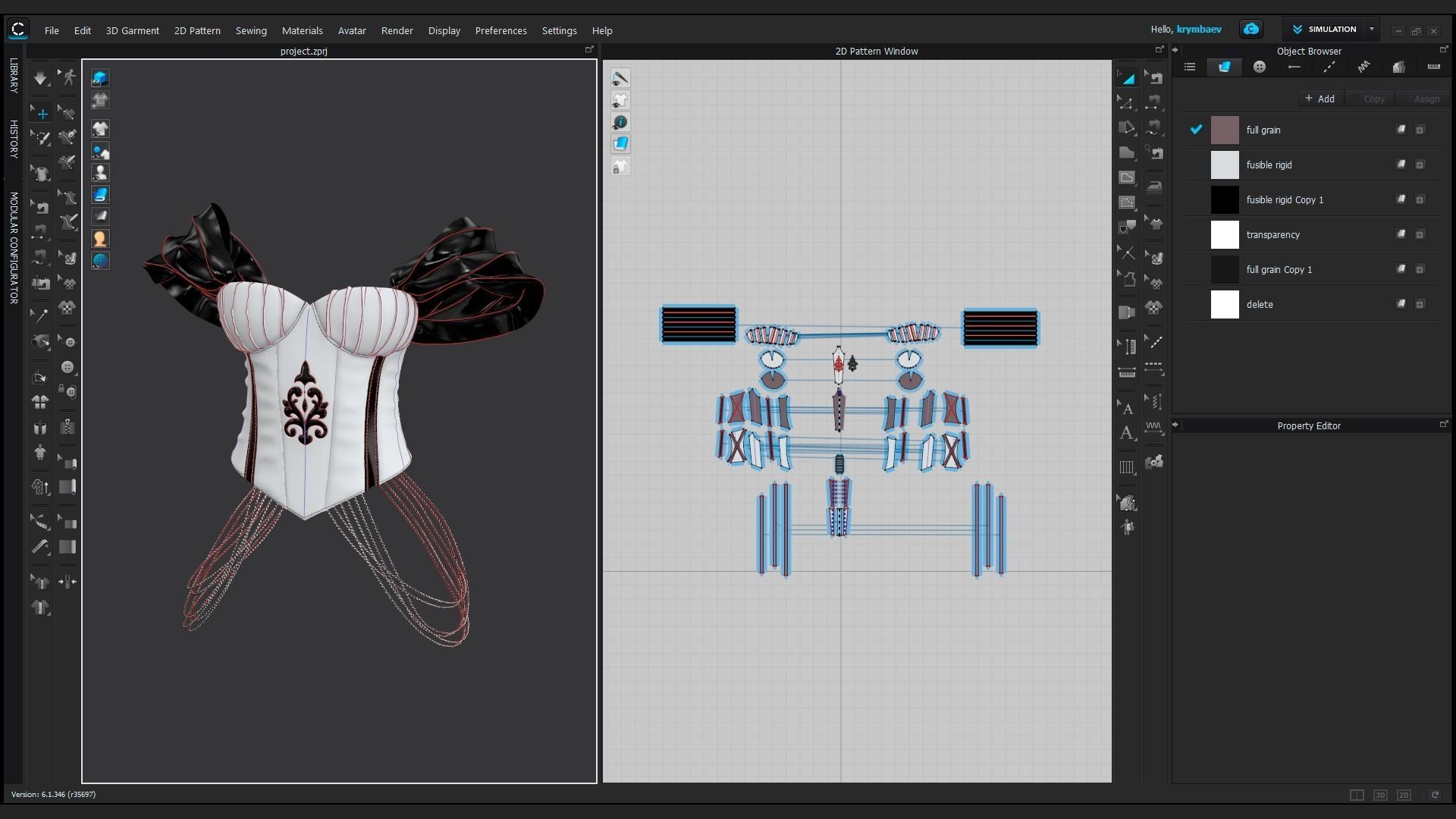The image size is (1456, 819).
Task: Undock the Object Browser panel
Action: point(1443,49)
